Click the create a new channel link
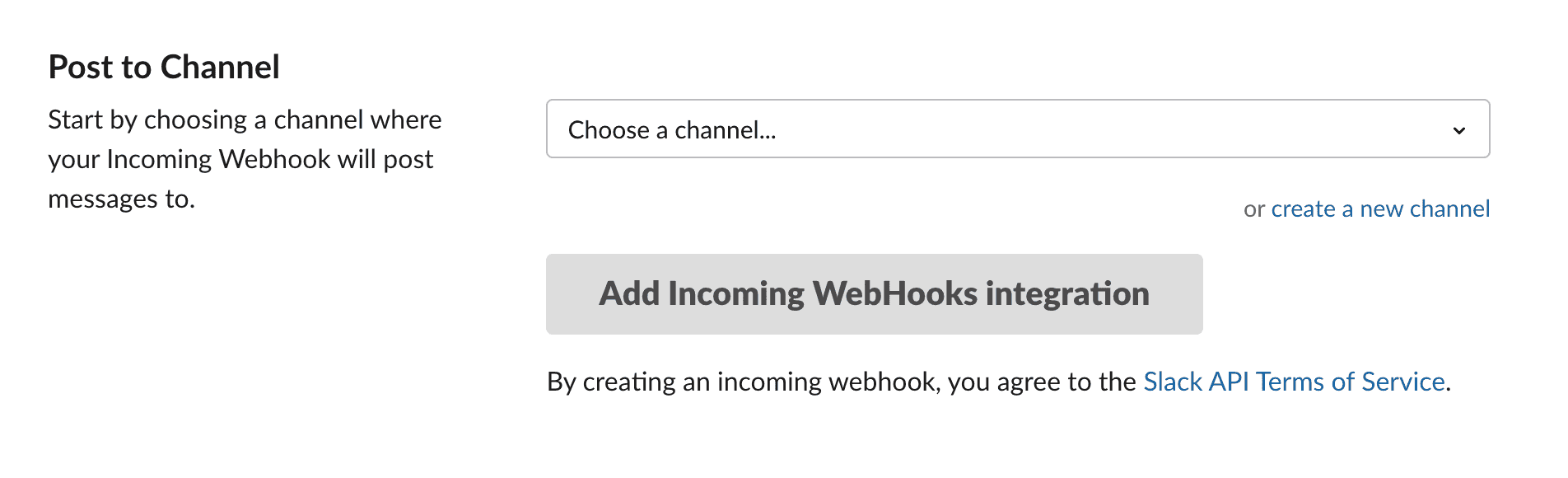This screenshot has height=478, width=1568. pos(1380,209)
